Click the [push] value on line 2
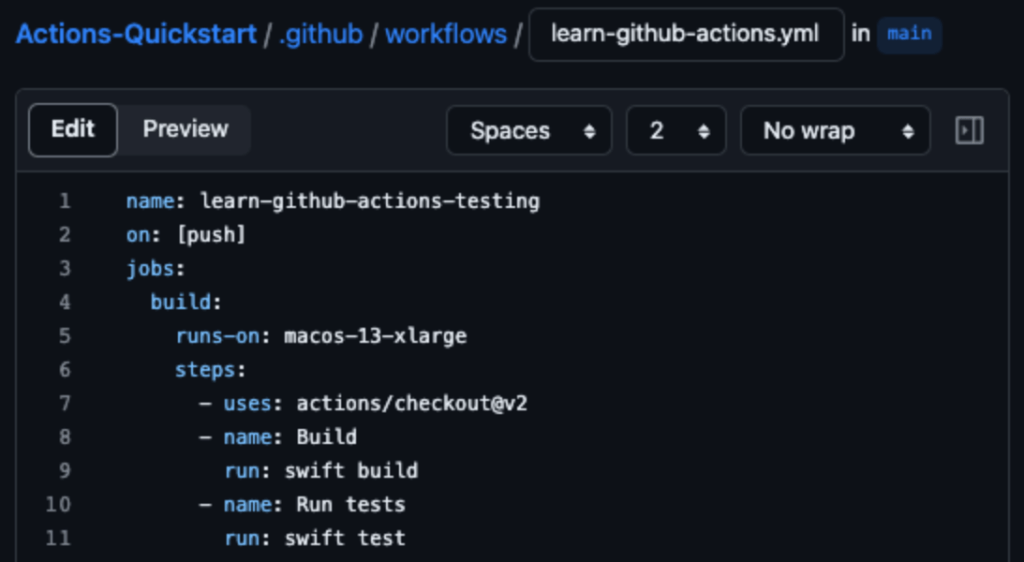 [211, 235]
